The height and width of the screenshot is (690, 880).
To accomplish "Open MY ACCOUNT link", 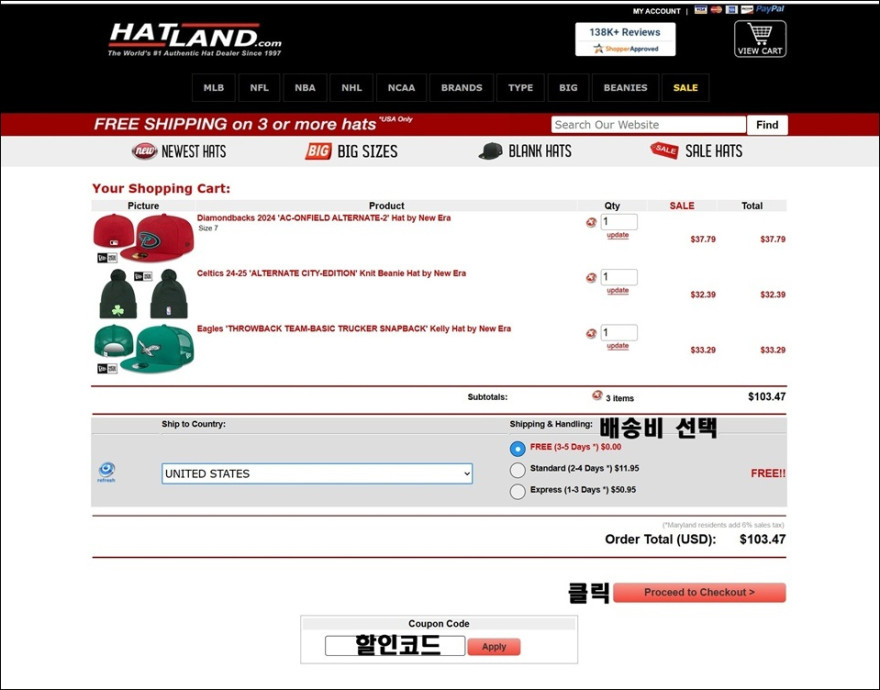I will (x=657, y=11).
